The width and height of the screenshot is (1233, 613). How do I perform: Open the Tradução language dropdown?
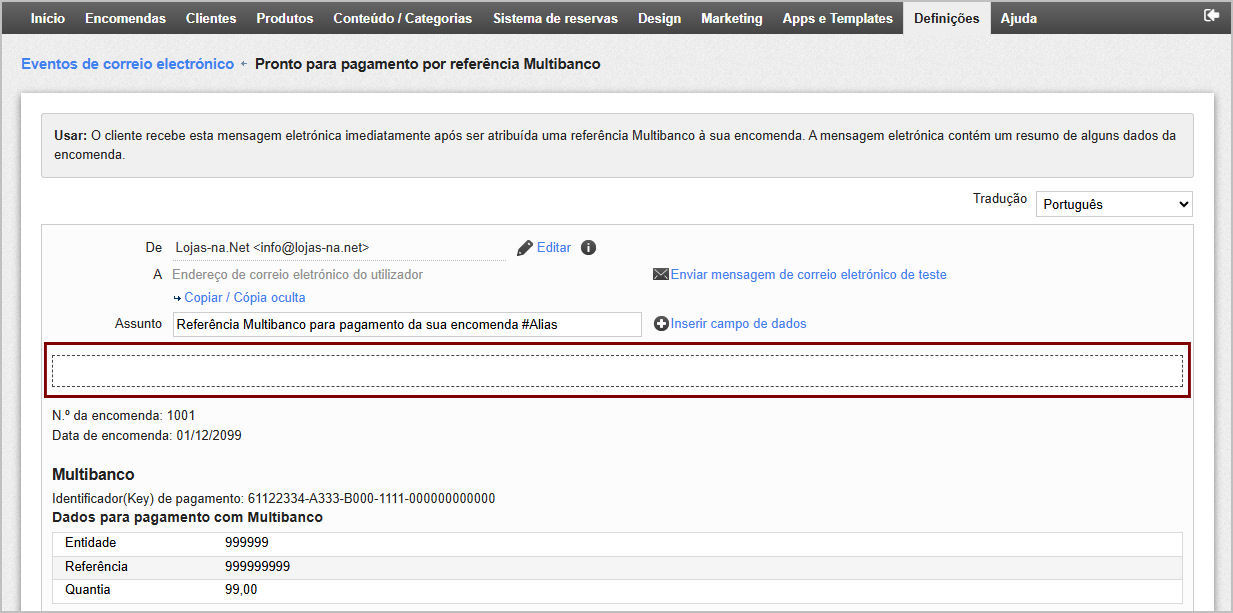1114,204
